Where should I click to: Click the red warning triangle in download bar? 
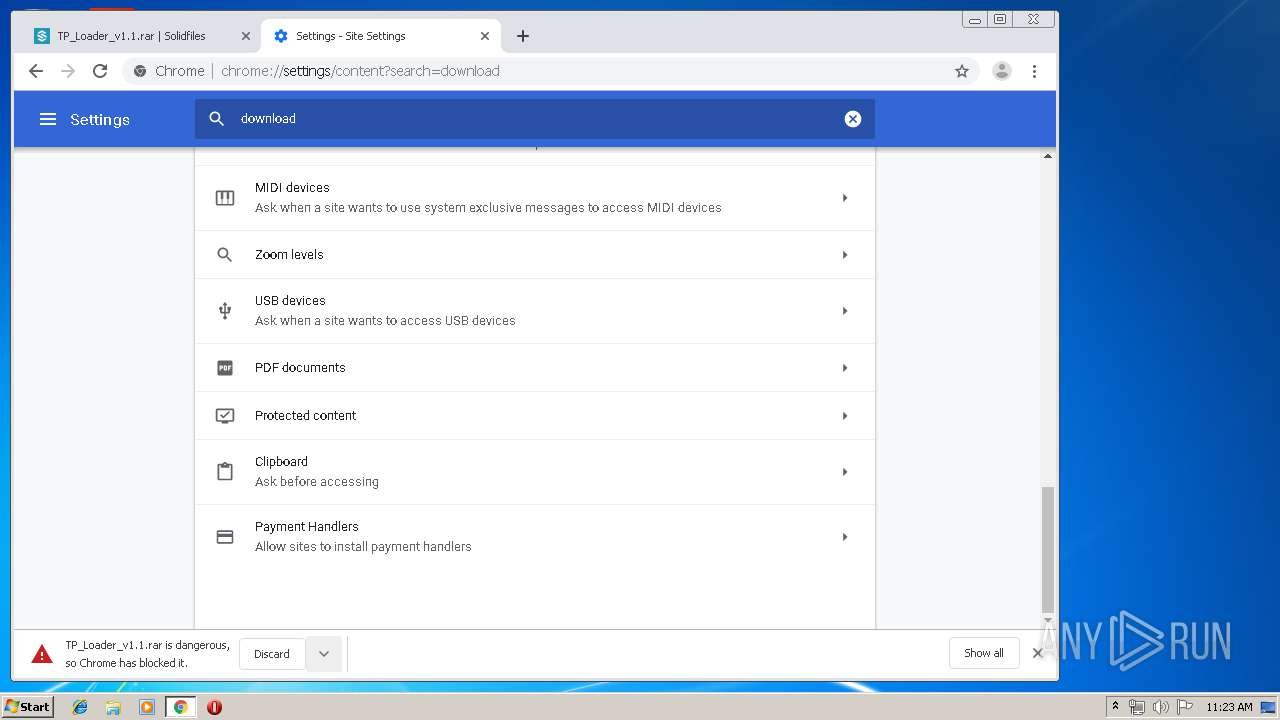42,654
